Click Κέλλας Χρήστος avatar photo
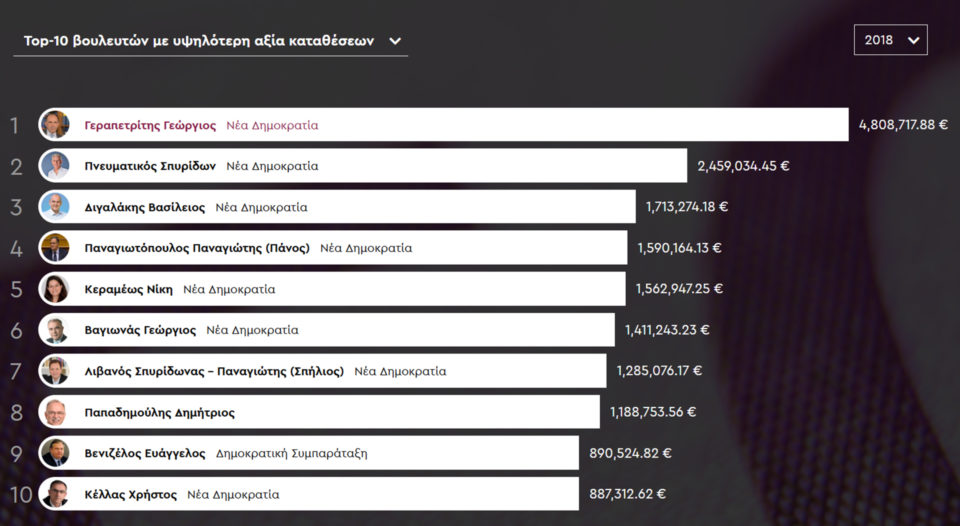Viewport: 960px width, 526px height. [x=54, y=494]
